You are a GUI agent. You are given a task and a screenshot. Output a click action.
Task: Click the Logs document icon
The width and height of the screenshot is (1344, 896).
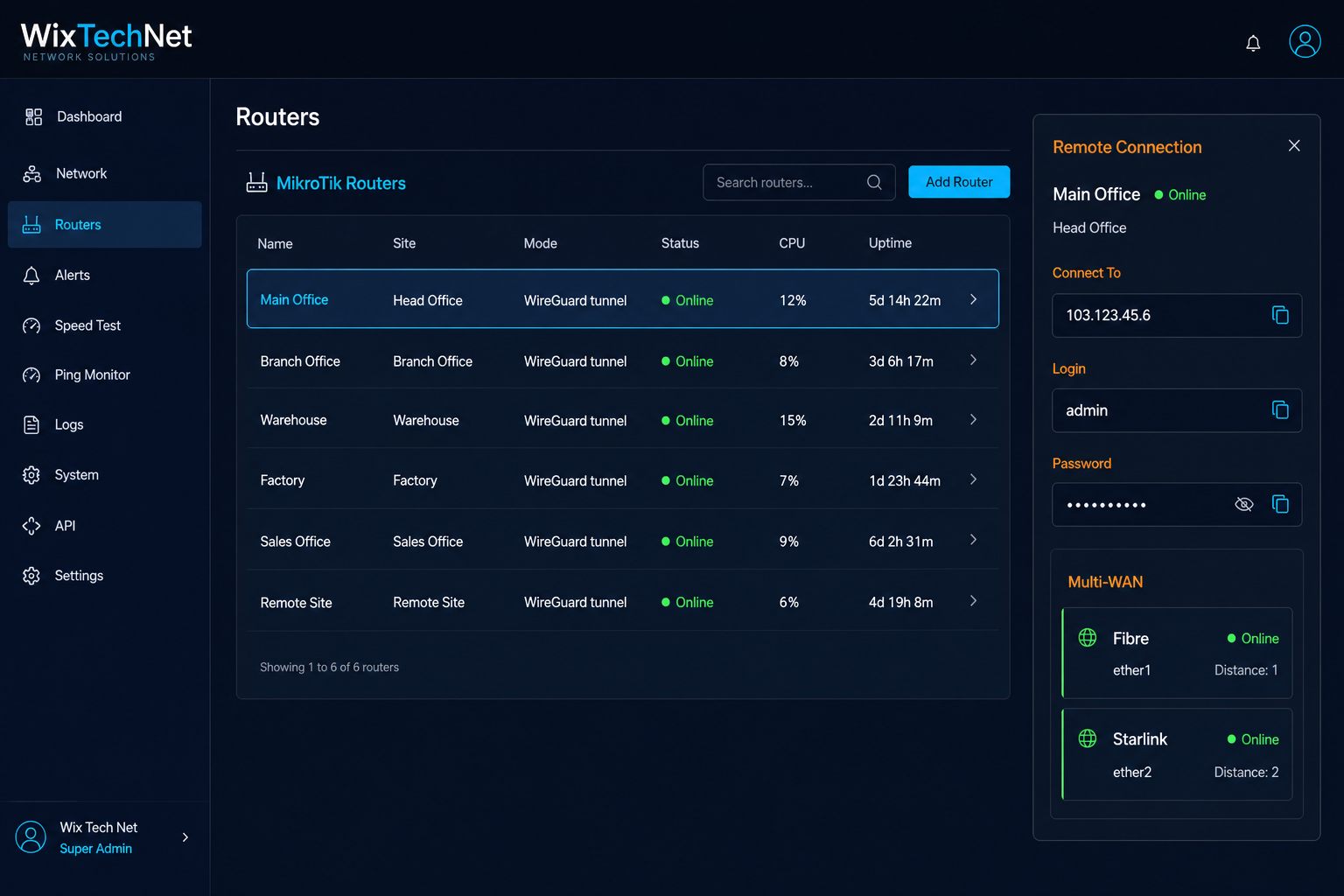pos(31,424)
